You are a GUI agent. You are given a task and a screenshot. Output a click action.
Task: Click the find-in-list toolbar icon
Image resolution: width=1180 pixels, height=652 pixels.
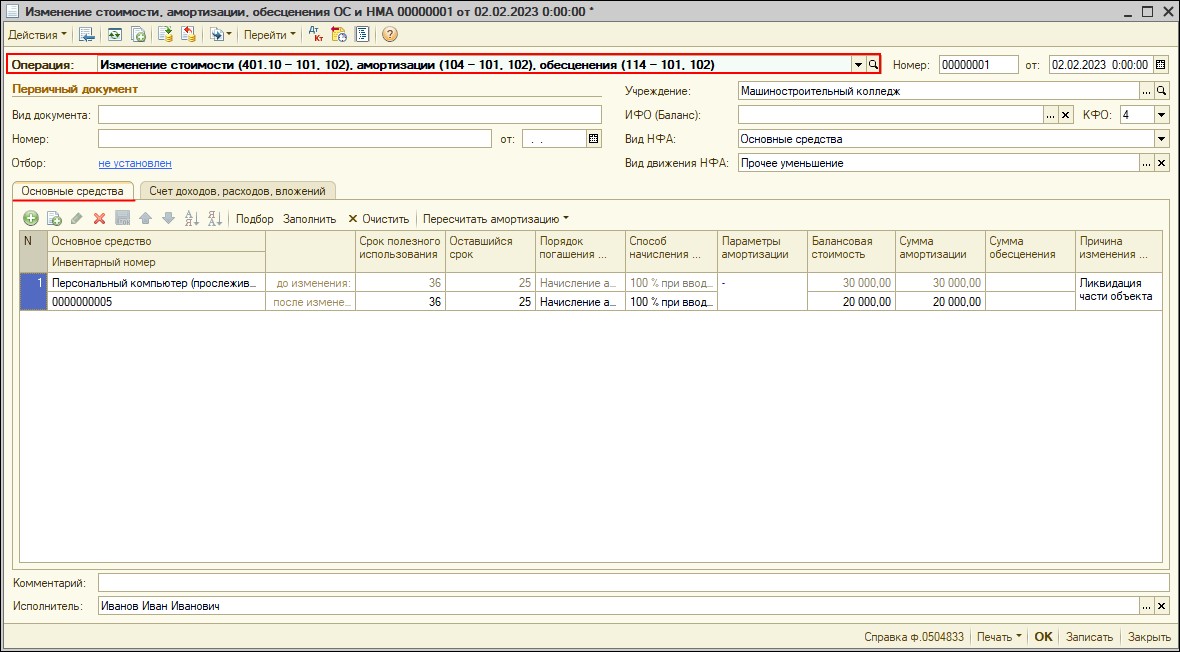87,35
